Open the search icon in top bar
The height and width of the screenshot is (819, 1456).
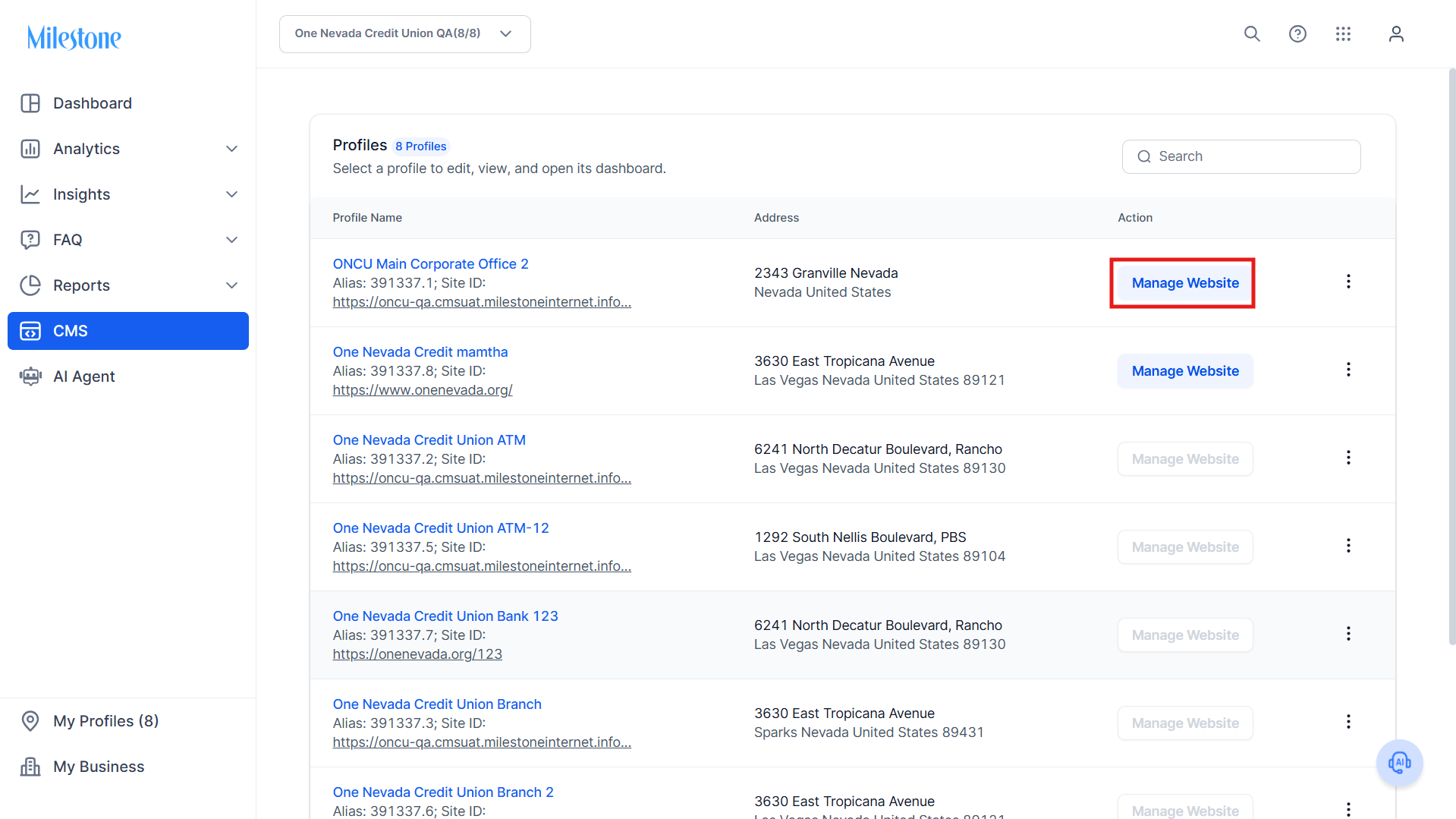tap(1252, 34)
